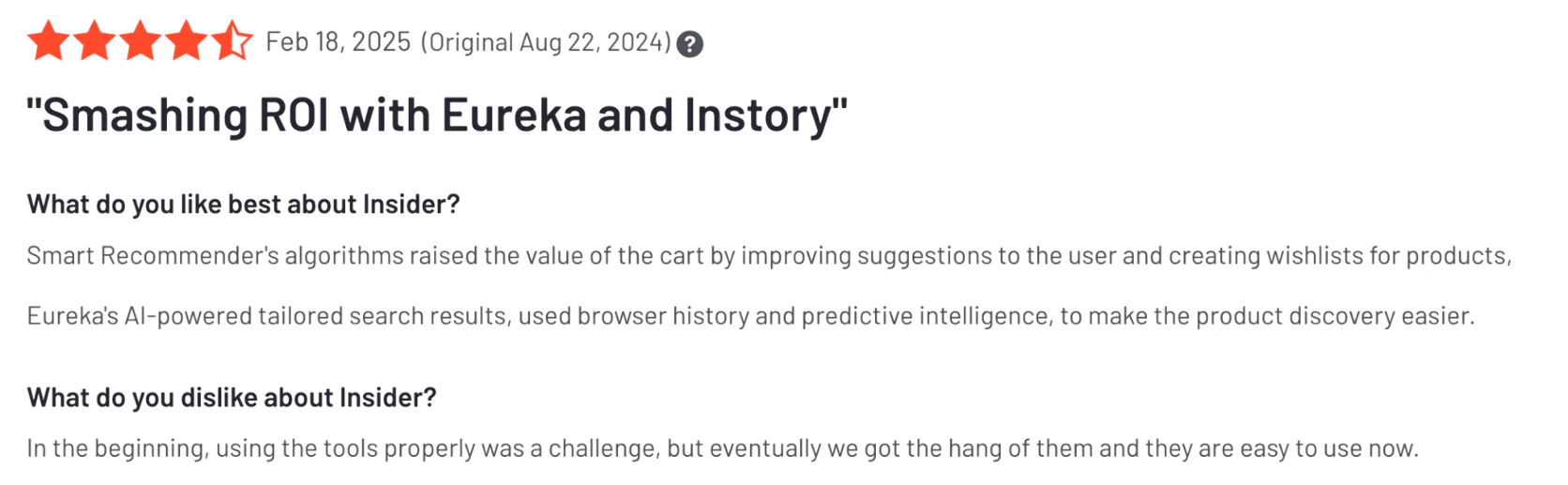Image resolution: width=1568 pixels, height=485 pixels.
Task: Click the second orange rating star
Action: point(94,42)
